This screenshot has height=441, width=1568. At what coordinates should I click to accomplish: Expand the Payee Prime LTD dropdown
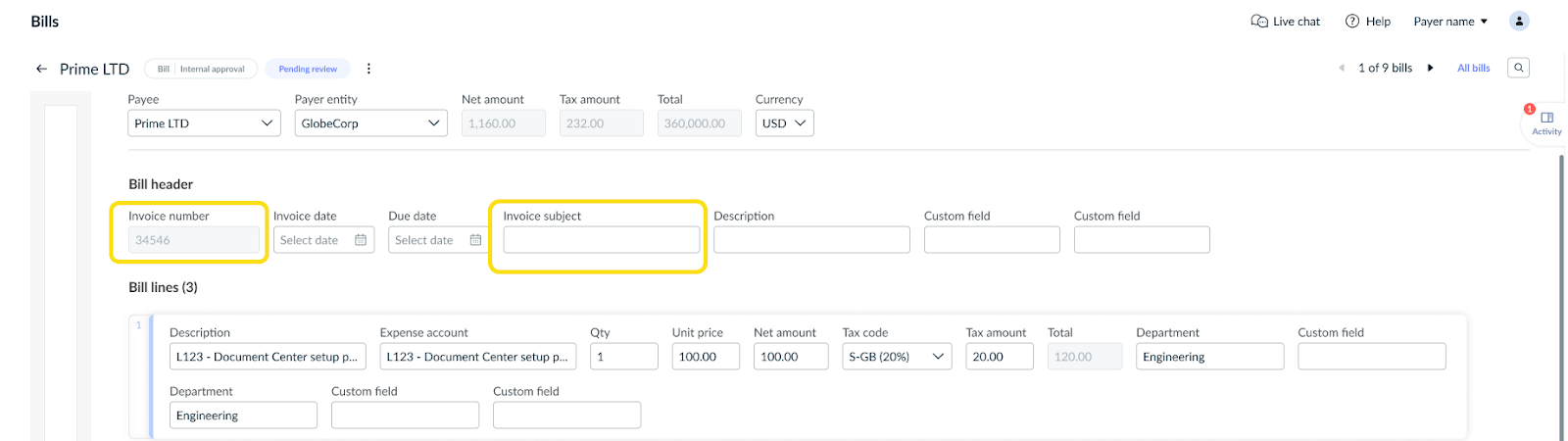point(204,123)
